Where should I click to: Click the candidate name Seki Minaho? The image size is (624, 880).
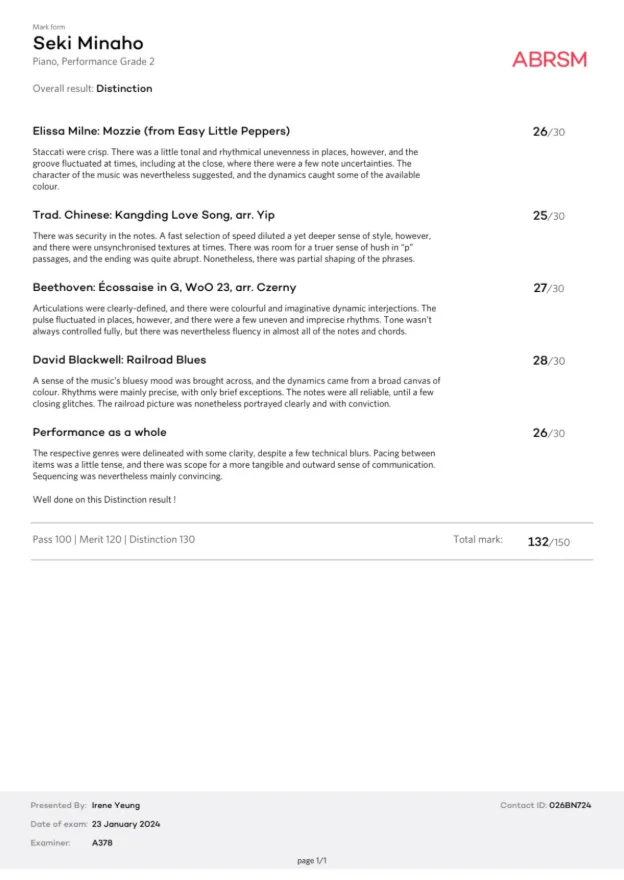point(88,43)
